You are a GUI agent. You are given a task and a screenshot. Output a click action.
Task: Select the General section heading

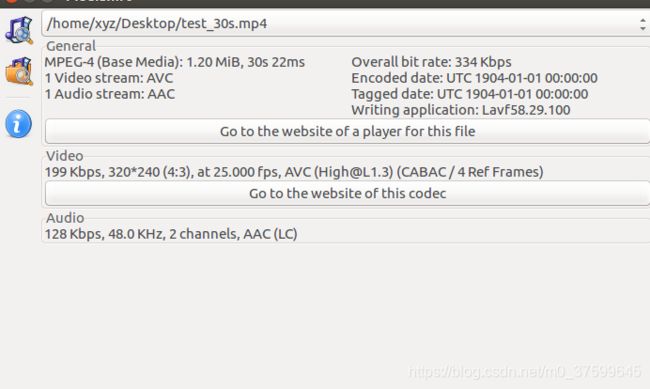(71, 46)
